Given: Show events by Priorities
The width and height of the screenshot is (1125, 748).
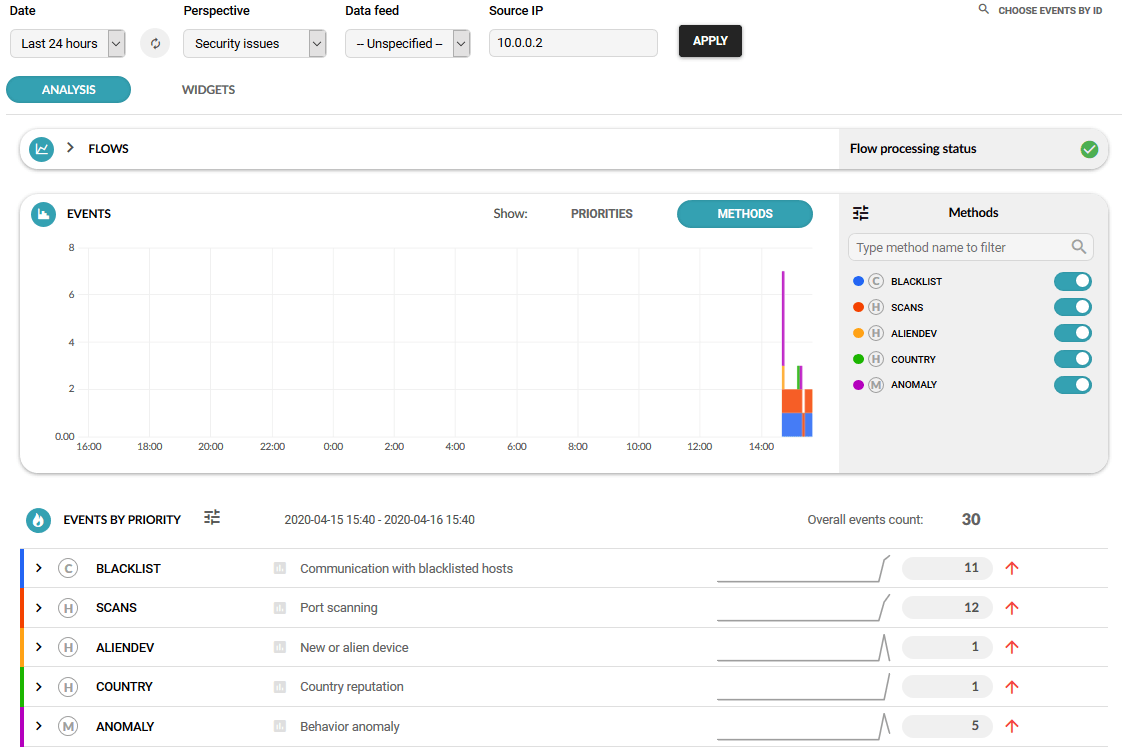Looking at the screenshot, I should (601, 214).
